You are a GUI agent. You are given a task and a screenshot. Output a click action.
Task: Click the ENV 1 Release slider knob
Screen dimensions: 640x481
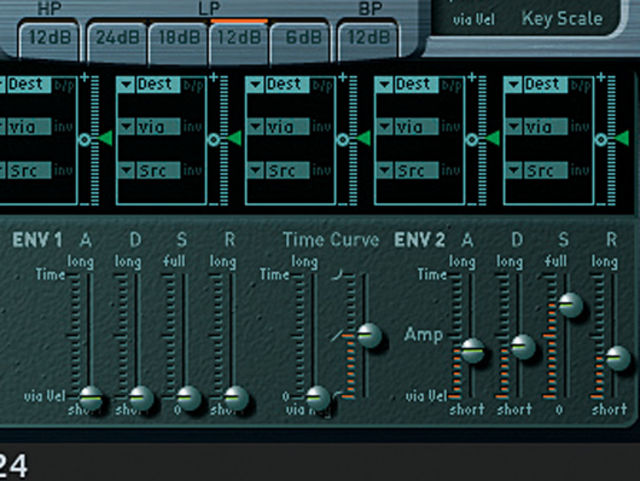(236, 398)
